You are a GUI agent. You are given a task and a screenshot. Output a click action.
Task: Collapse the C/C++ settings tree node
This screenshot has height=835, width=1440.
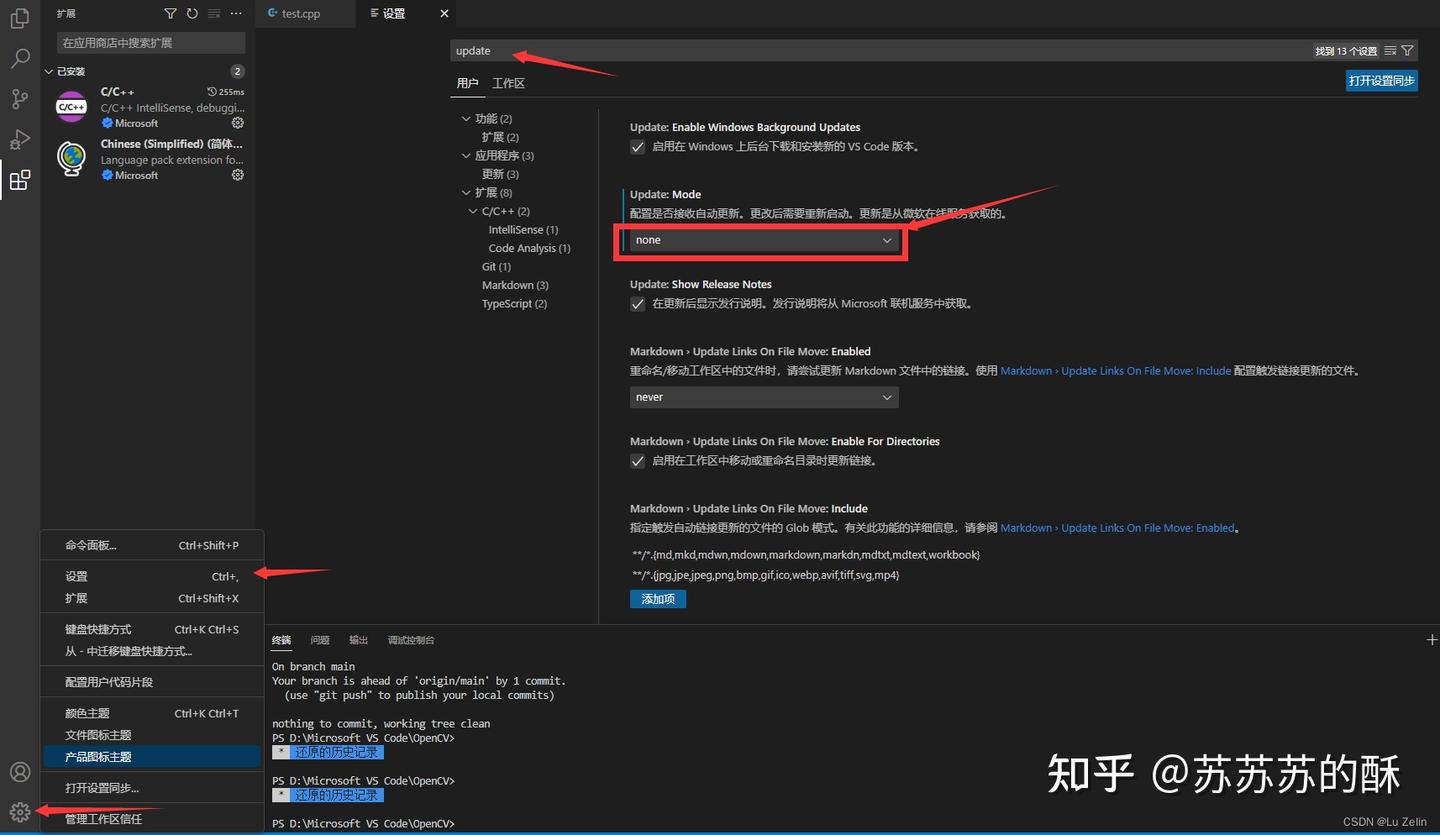[x=472, y=210]
